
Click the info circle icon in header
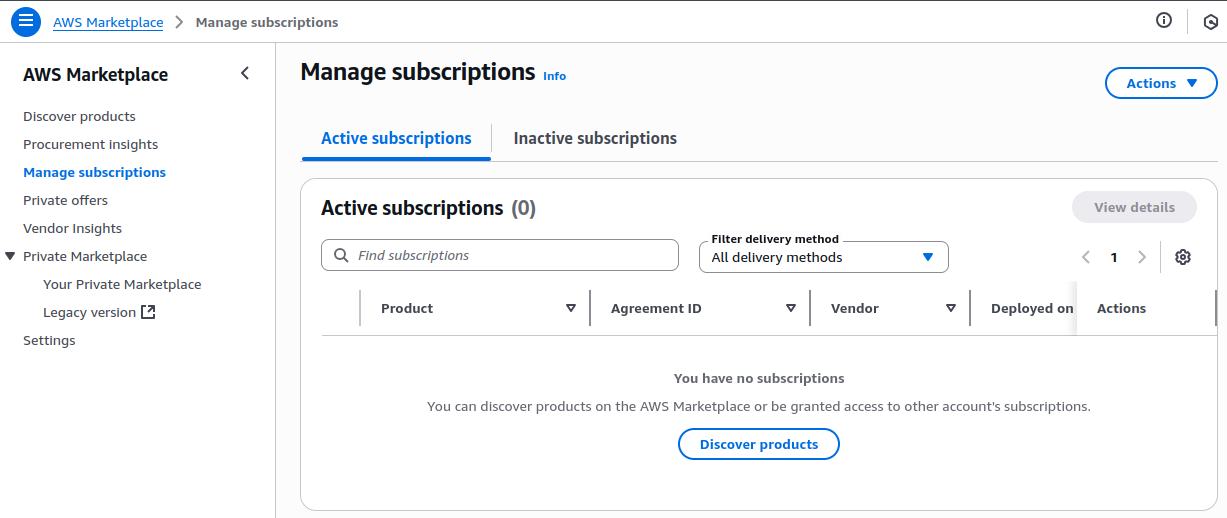coord(1164,20)
